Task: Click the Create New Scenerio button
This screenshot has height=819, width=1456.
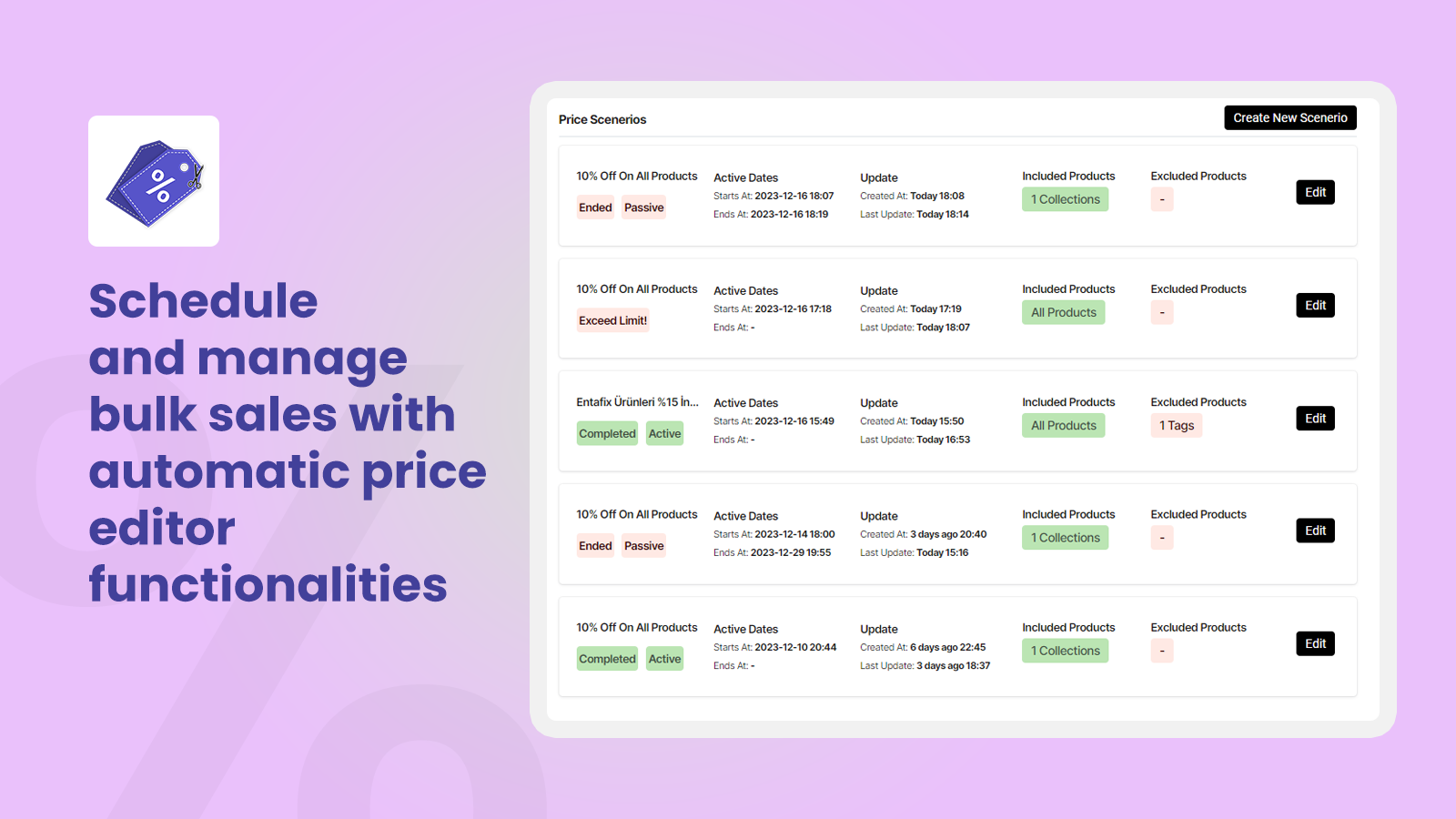Action: point(1289,118)
